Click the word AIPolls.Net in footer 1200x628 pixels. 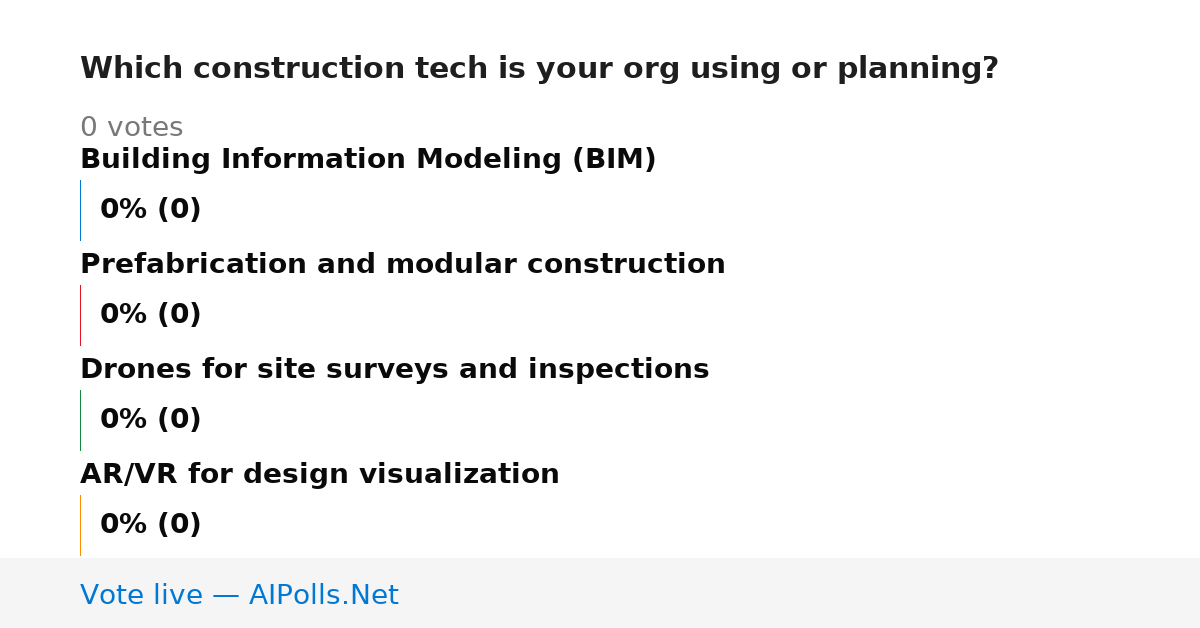coord(323,596)
